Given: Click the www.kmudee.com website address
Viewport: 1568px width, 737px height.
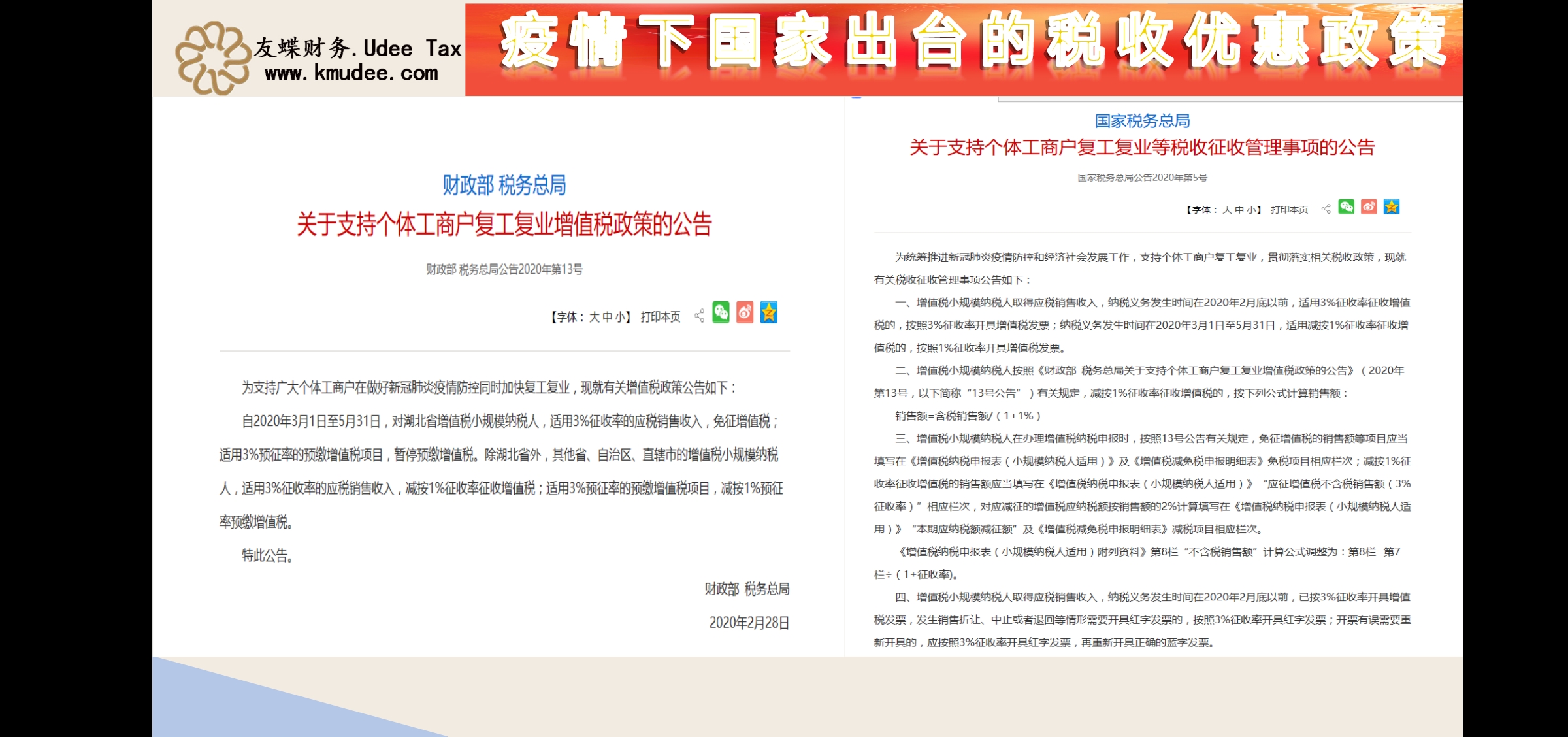Looking at the screenshot, I should 351,74.
